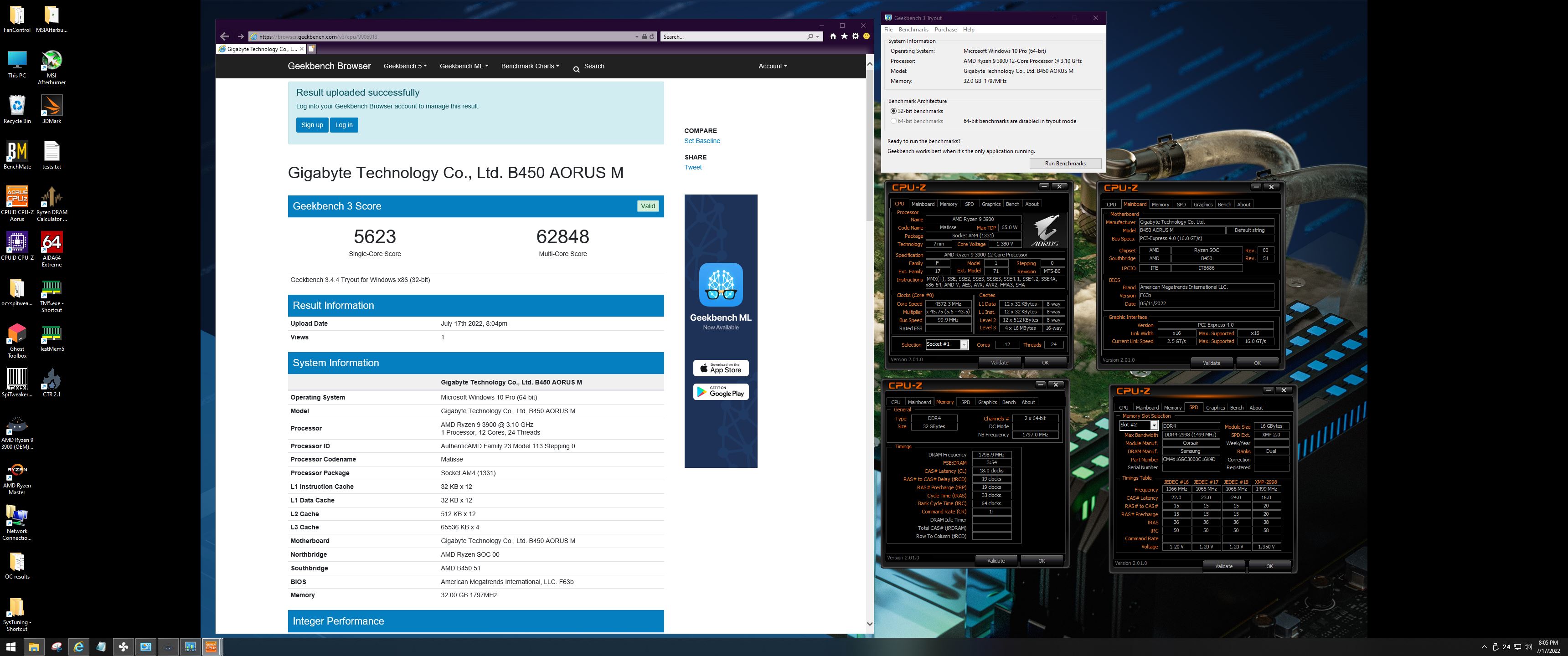Open the address bar autocomplete dropdown arrow
Viewport: 1568px width, 656px height.
(637, 36)
